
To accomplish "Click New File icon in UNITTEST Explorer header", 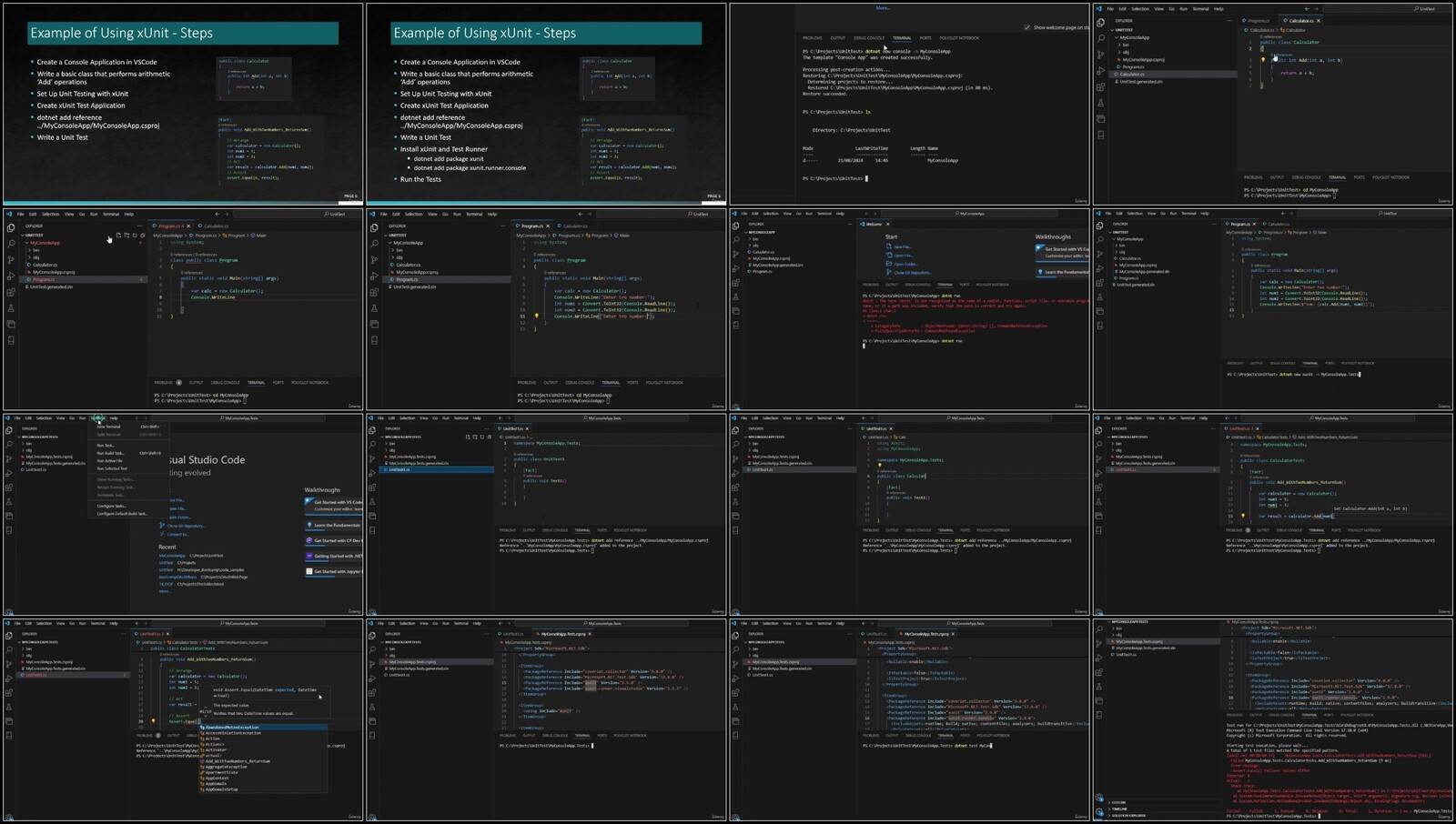I will [x=118, y=236].
